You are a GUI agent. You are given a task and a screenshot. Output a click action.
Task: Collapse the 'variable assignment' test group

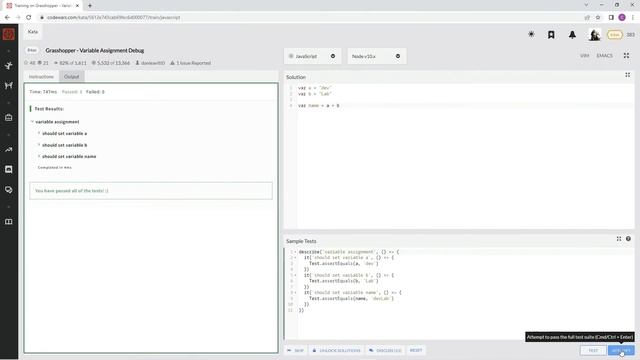(32, 122)
